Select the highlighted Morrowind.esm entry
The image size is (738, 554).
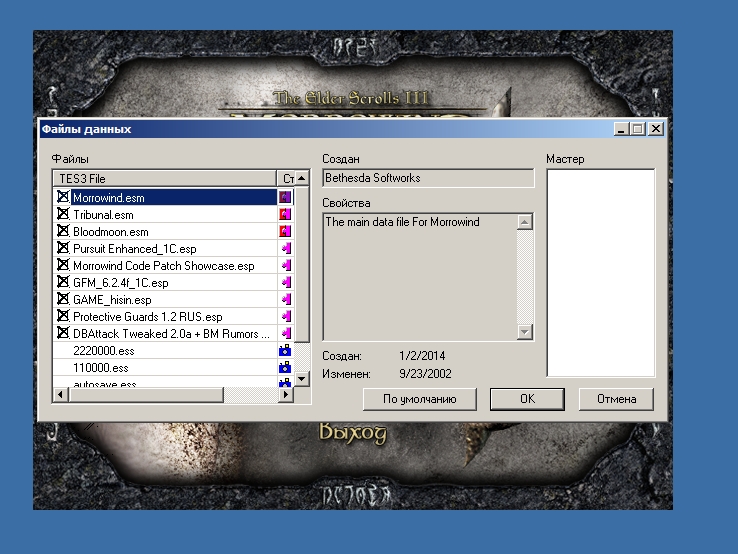[174, 198]
